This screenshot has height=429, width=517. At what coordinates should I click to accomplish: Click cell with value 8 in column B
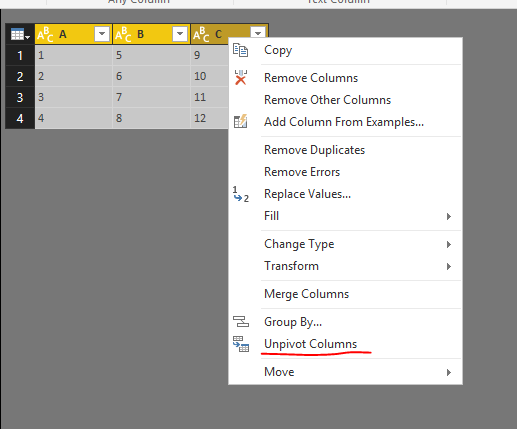[x=152, y=118]
